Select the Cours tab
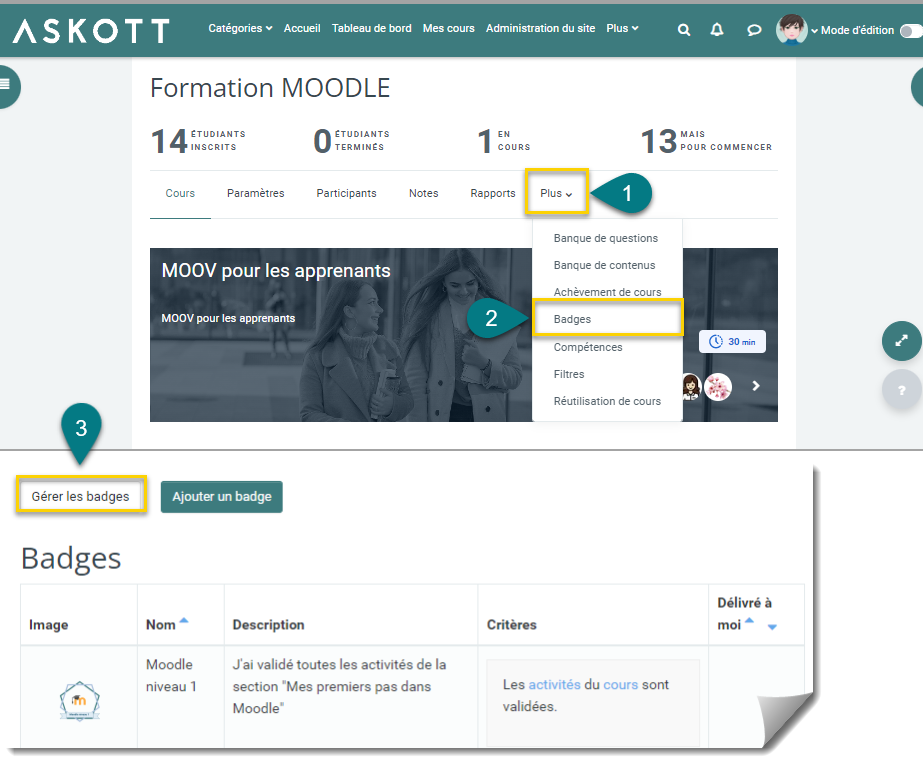923x757 pixels. coord(180,193)
